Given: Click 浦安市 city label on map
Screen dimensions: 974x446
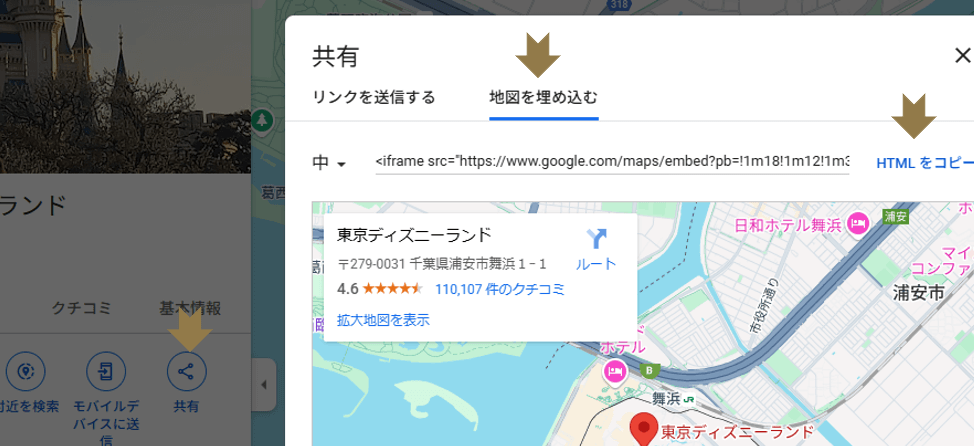Looking at the screenshot, I should (x=918, y=292).
